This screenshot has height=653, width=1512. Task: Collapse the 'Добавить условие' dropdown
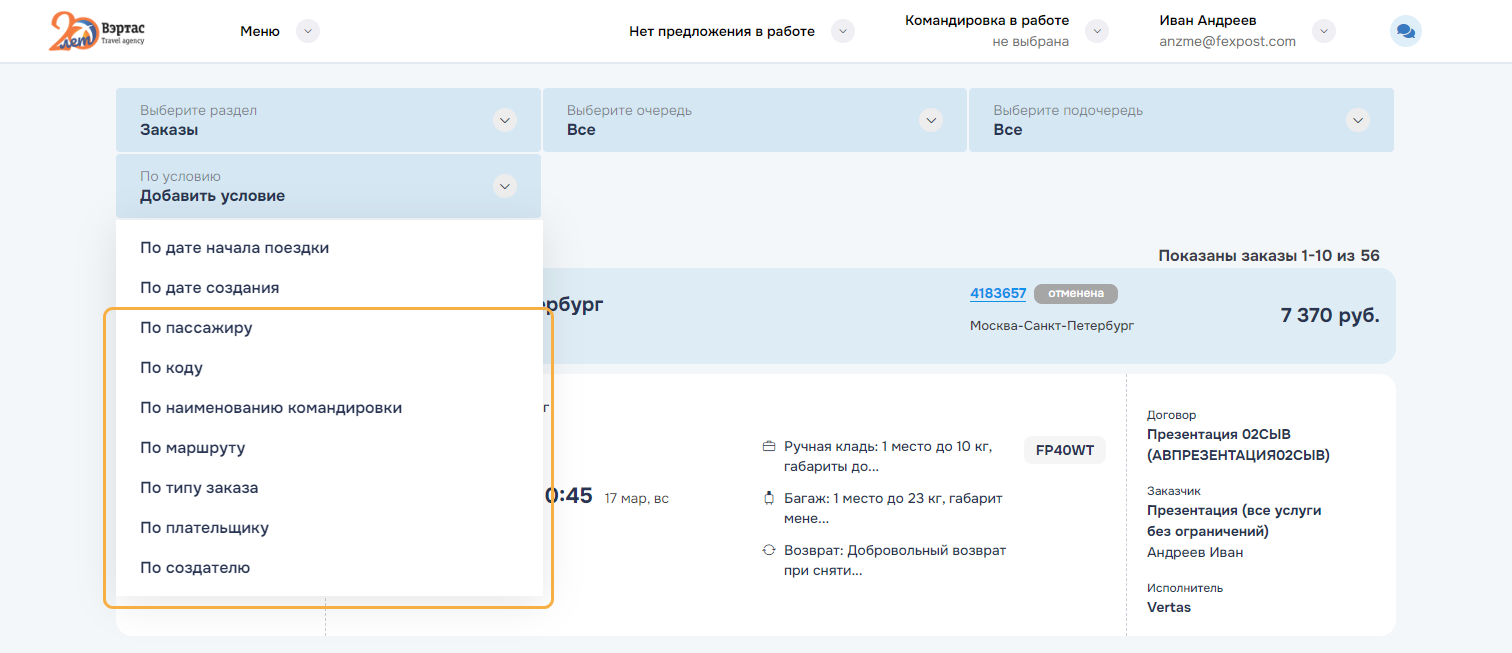pyautogui.click(x=505, y=186)
